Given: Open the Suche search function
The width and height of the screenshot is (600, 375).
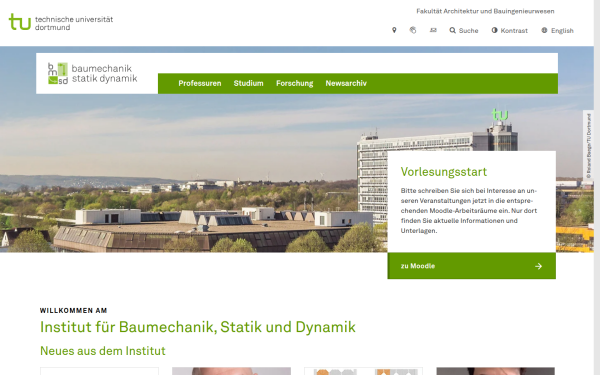Looking at the screenshot, I should point(464,31).
